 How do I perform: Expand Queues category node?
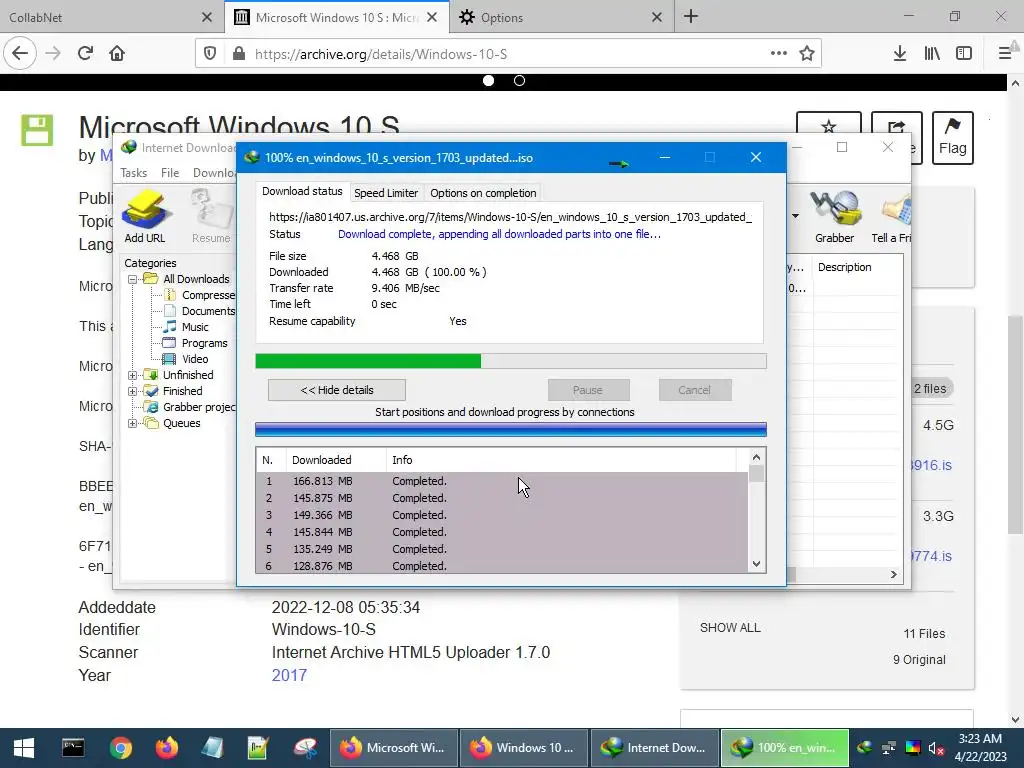tap(133, 423)
